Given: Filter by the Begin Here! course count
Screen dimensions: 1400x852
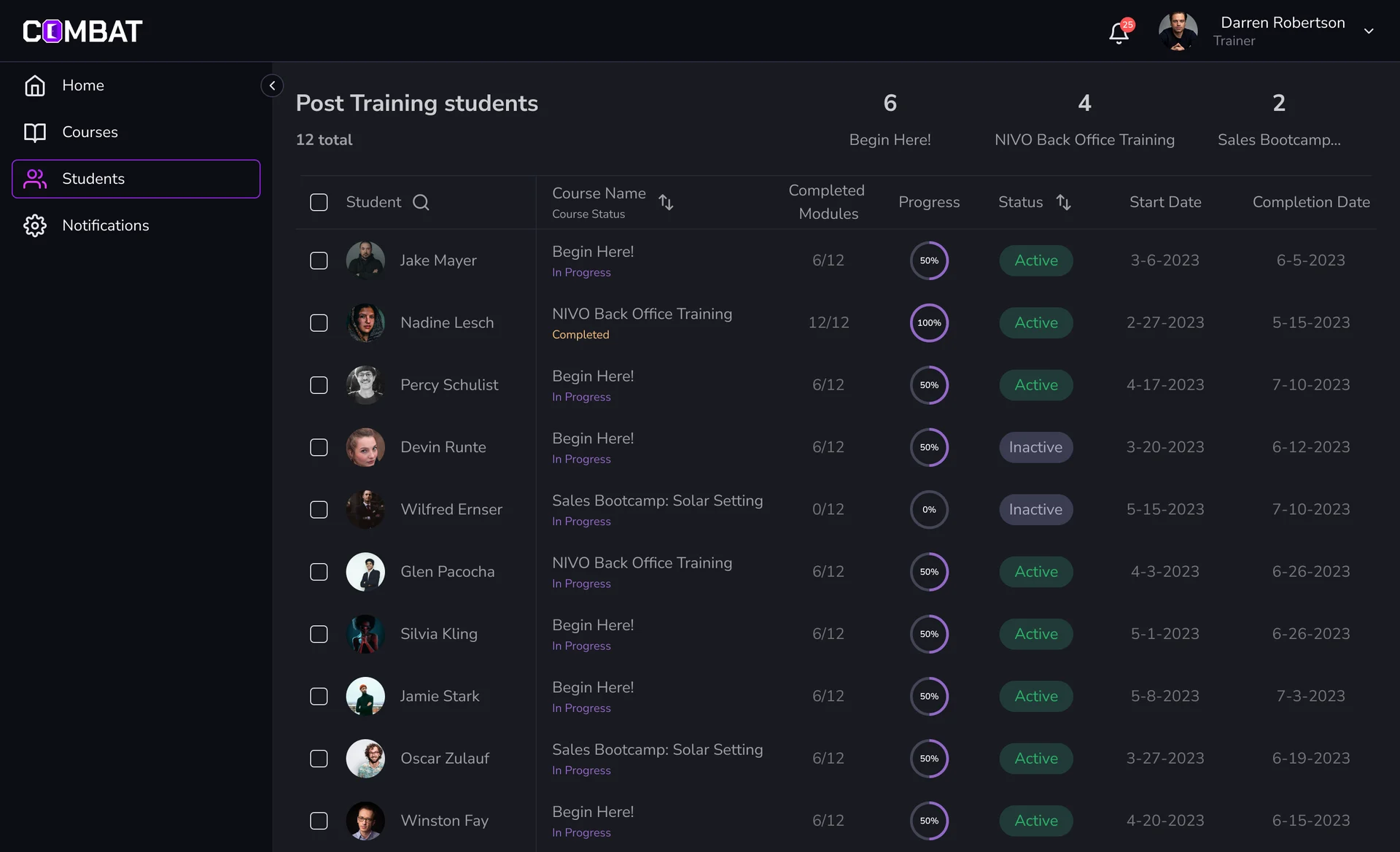Looking at the screenshot, I should pyautogui.click(x=890, y=120).
